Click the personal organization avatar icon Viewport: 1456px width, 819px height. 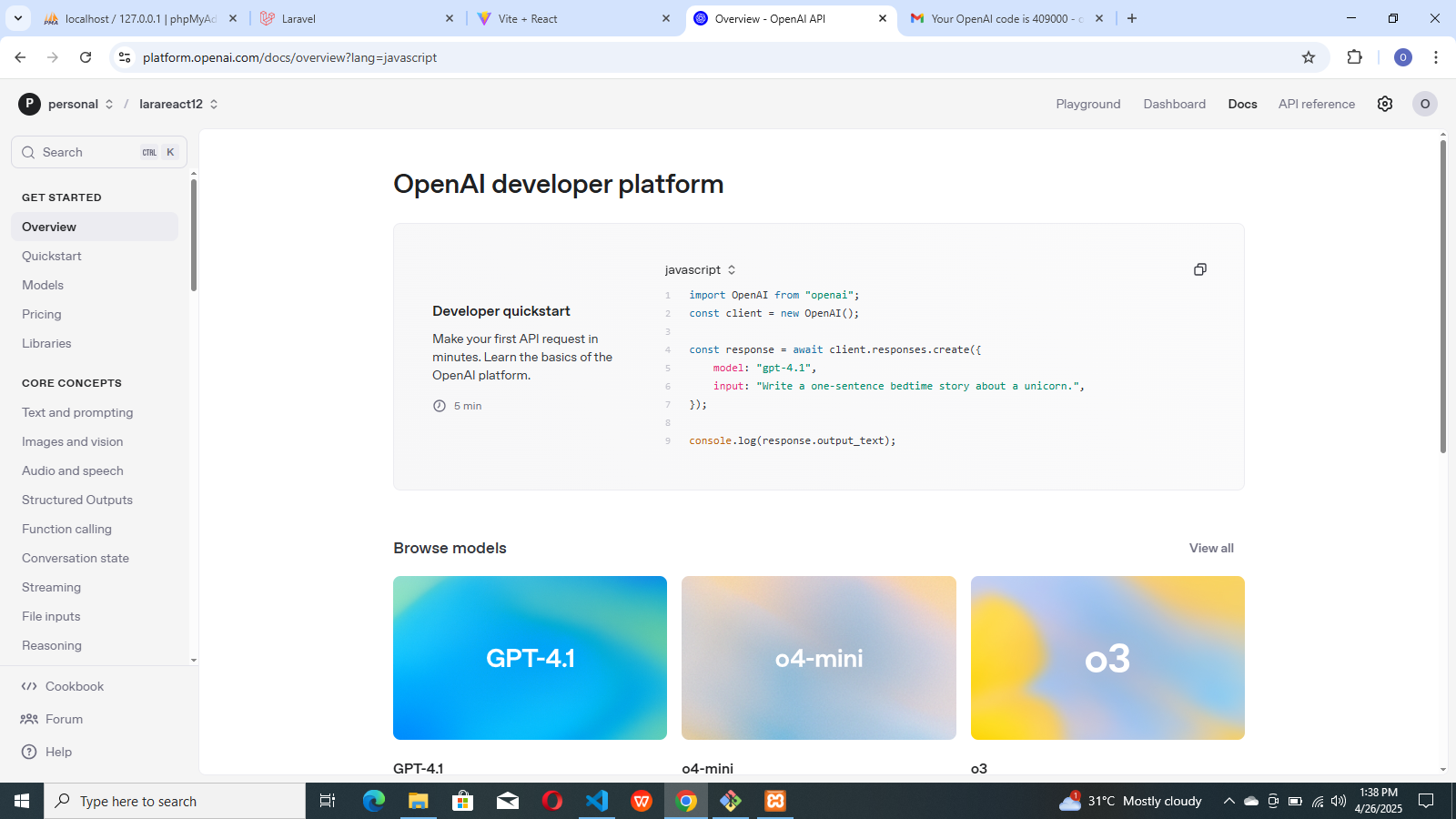coord(29,104)
